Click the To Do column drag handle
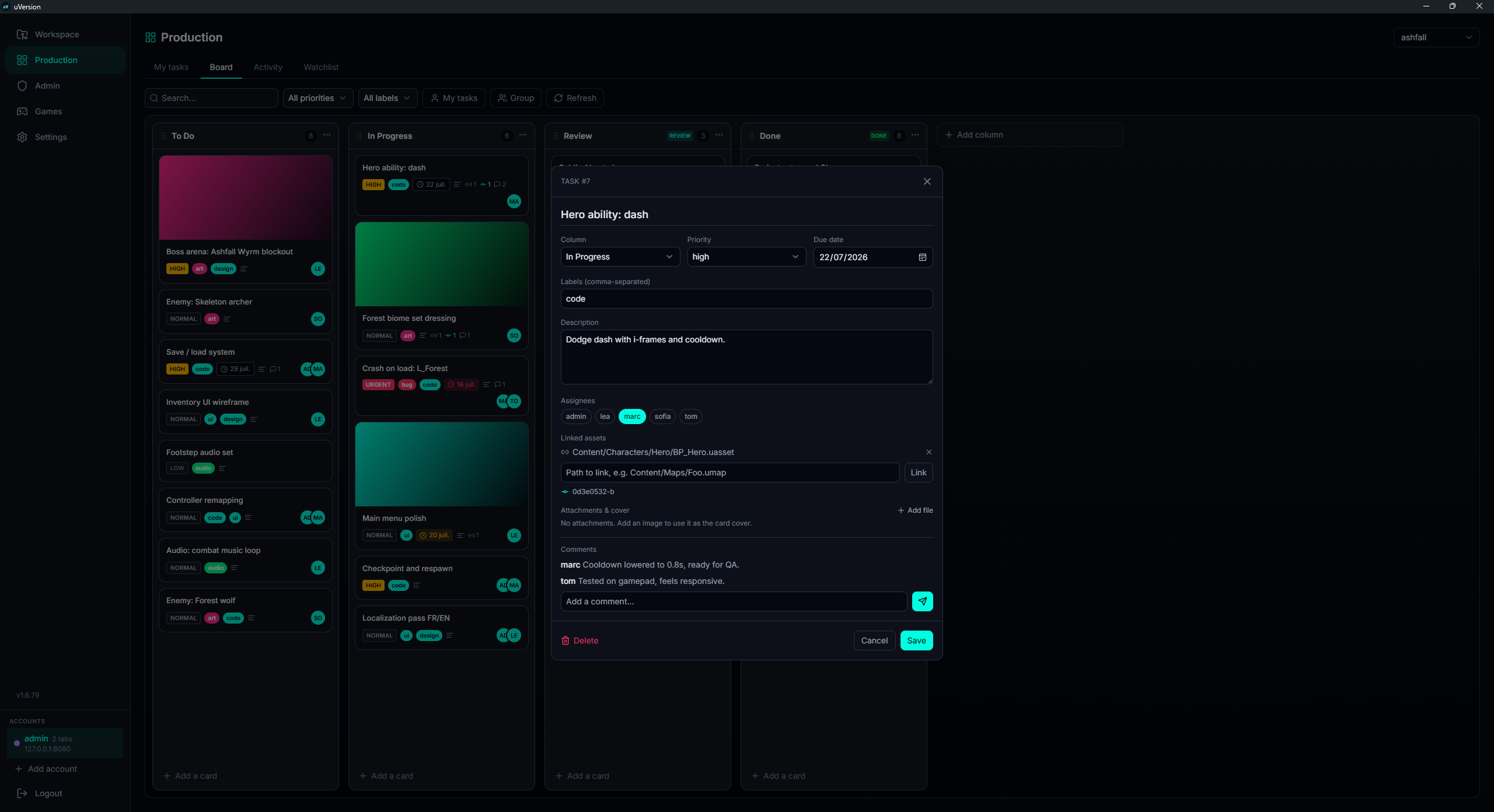Image resolution: width=1494 pixels, height=812 pixels. pyautogui.click(x=163, y=136)
